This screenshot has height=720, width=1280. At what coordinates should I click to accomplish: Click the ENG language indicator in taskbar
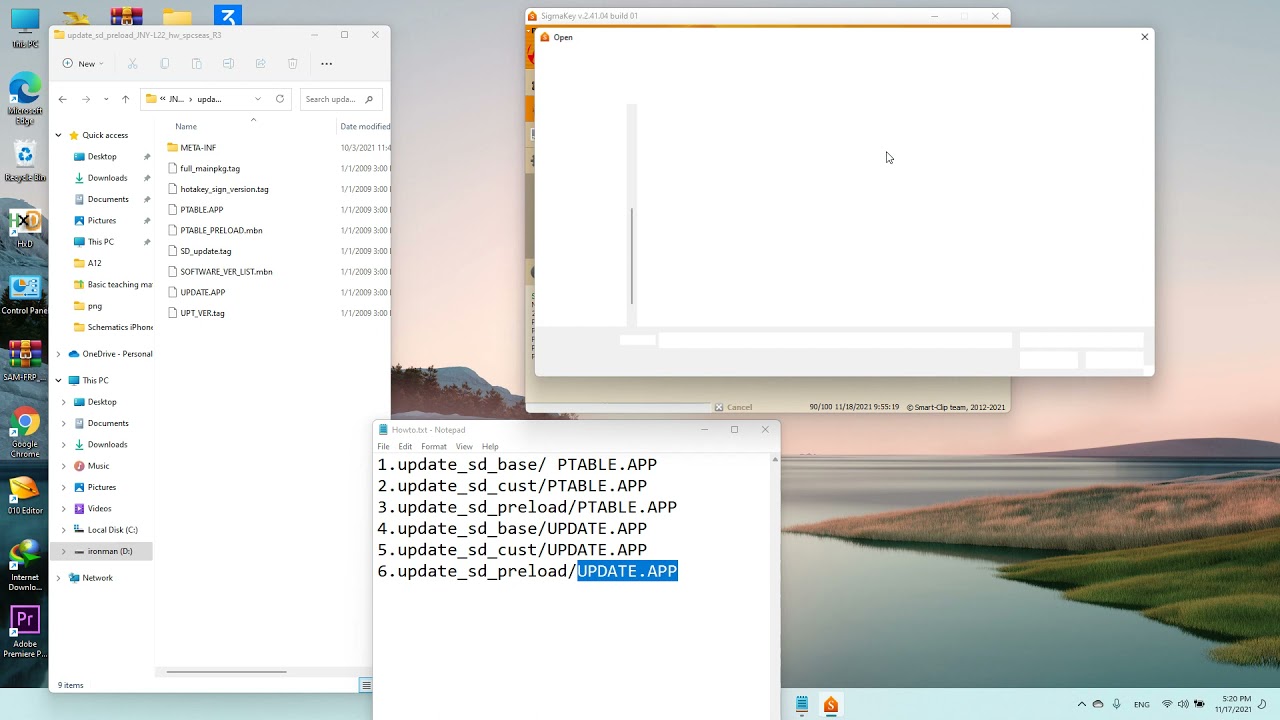[1141, 704]
